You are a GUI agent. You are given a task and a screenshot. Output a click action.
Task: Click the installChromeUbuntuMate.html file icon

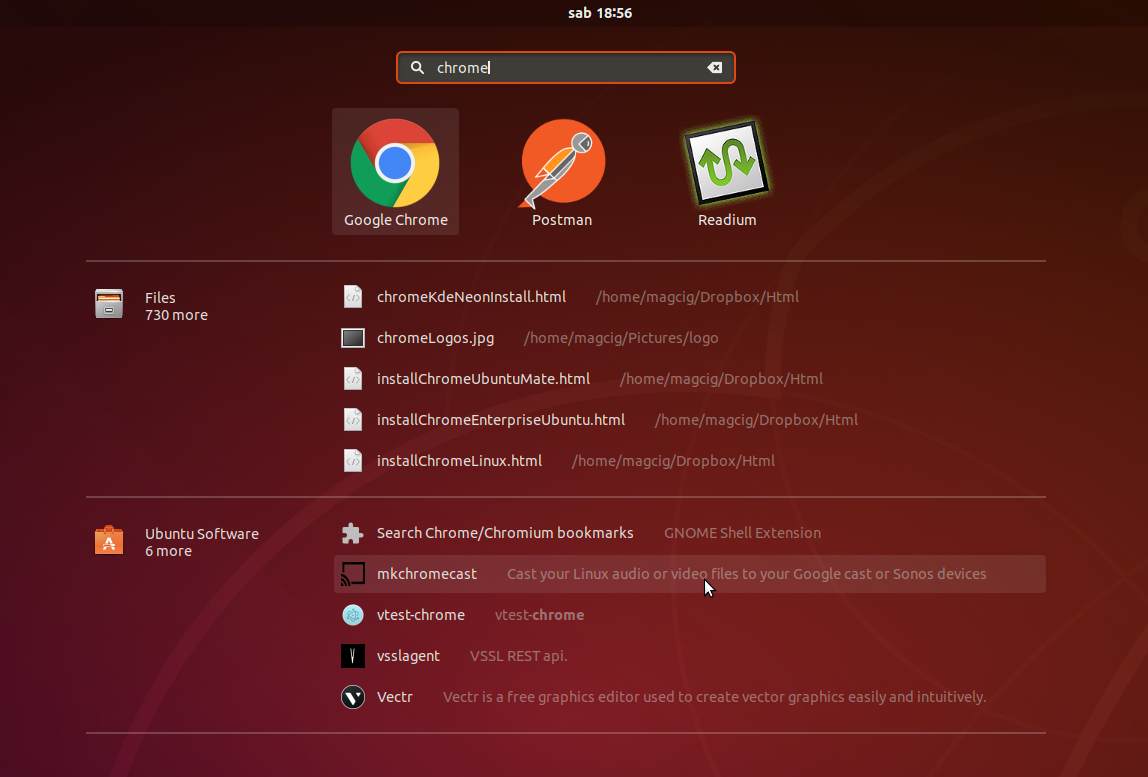(x=353, y=379)
